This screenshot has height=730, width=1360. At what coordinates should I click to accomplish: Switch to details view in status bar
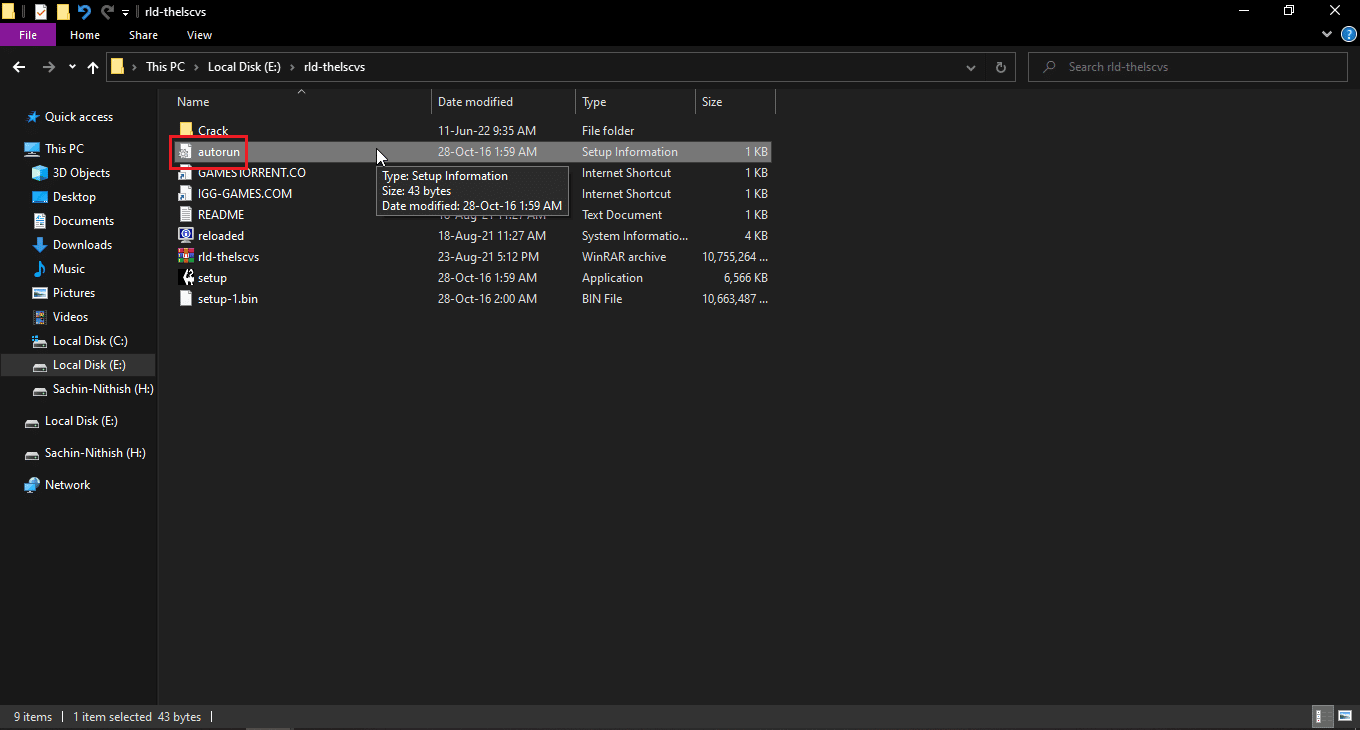point(1321,716)
